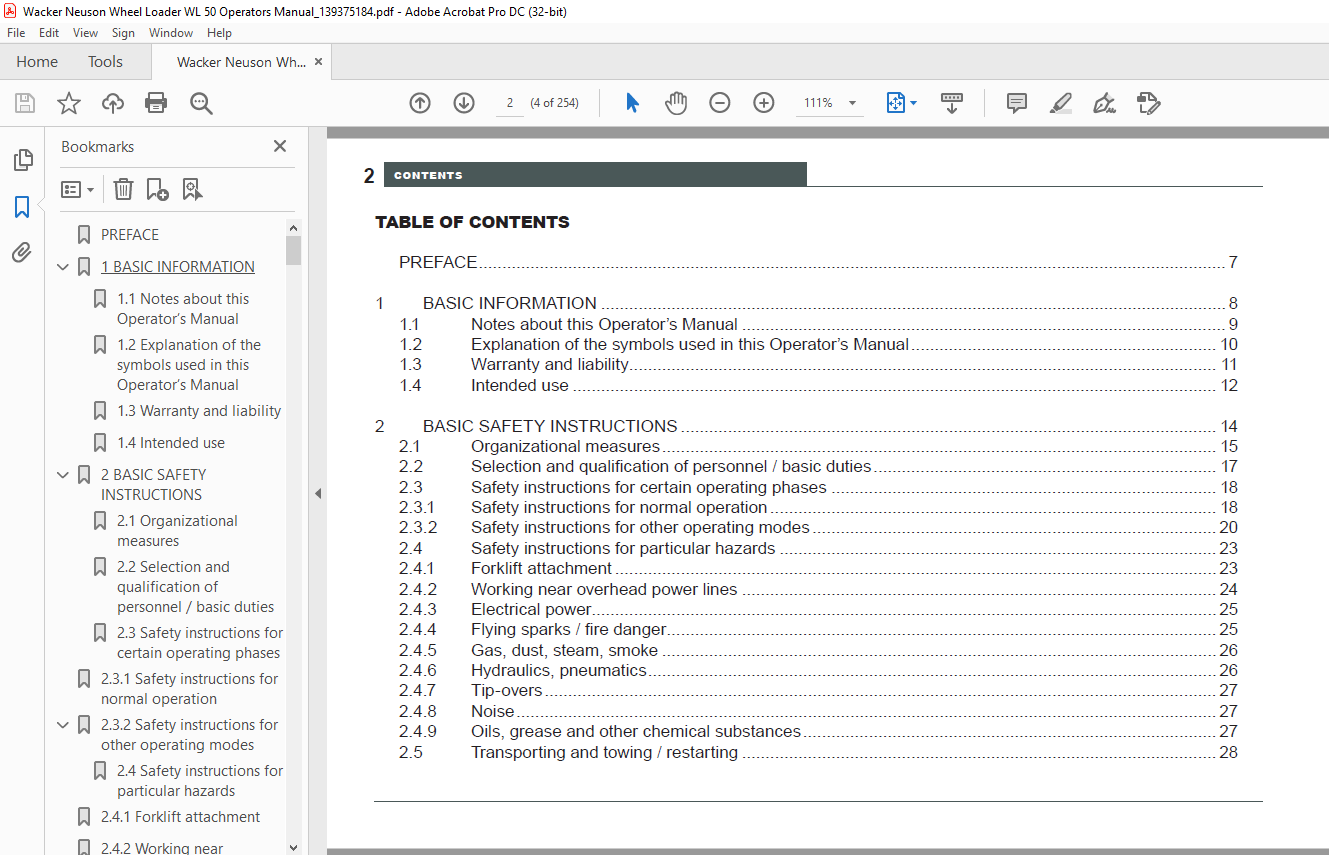Click the scrolling mode keyboard icon
This screenshot has width=1329, height=855.
point(952,103)
